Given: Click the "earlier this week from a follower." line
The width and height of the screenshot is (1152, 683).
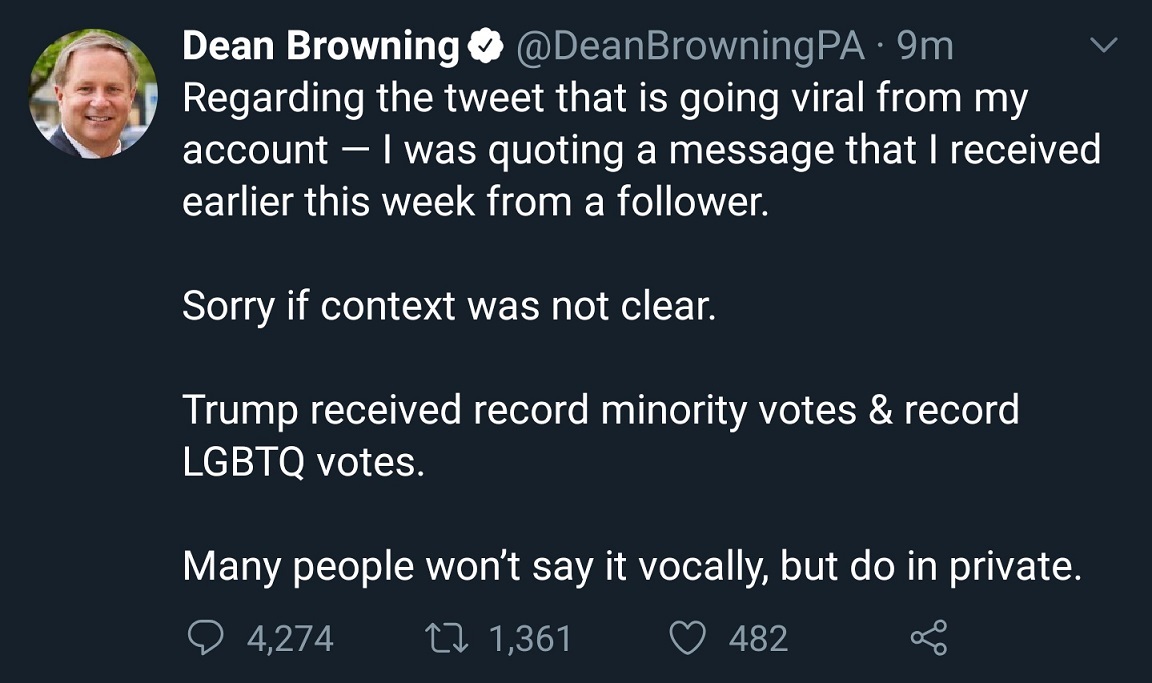Looking at the screenshot, I should coord(475,201).
